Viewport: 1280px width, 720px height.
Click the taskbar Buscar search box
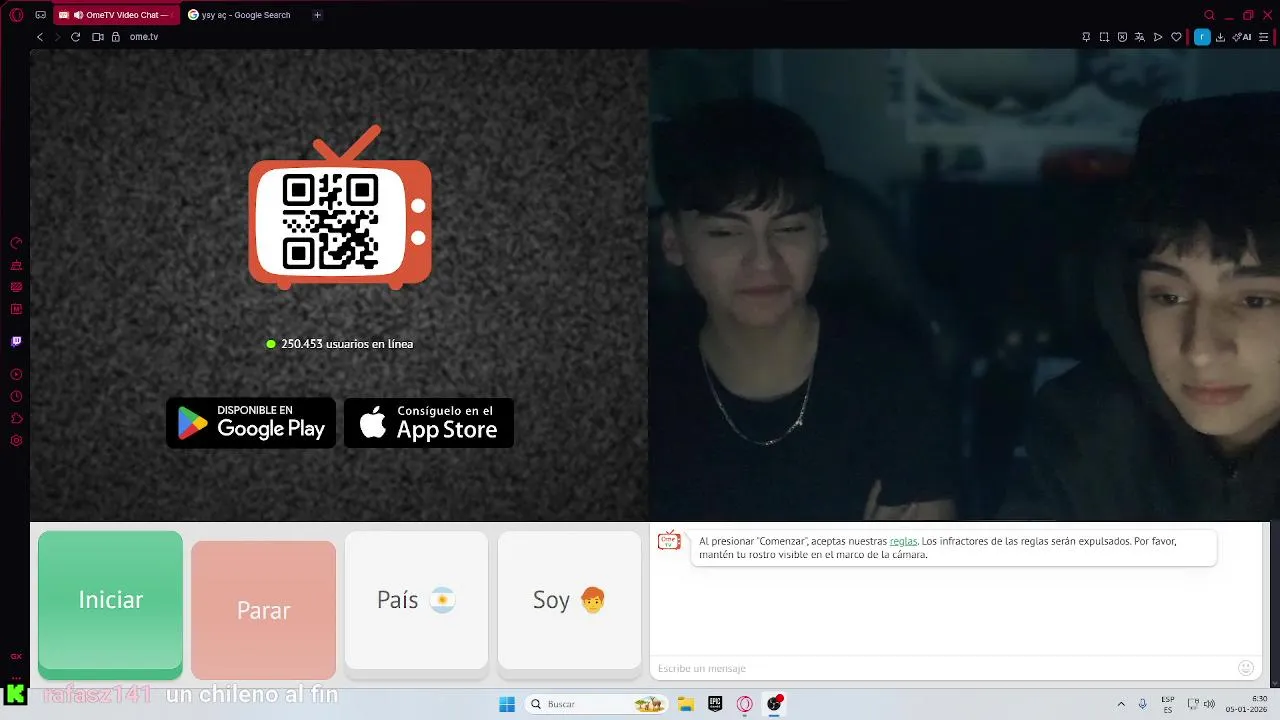598,704
